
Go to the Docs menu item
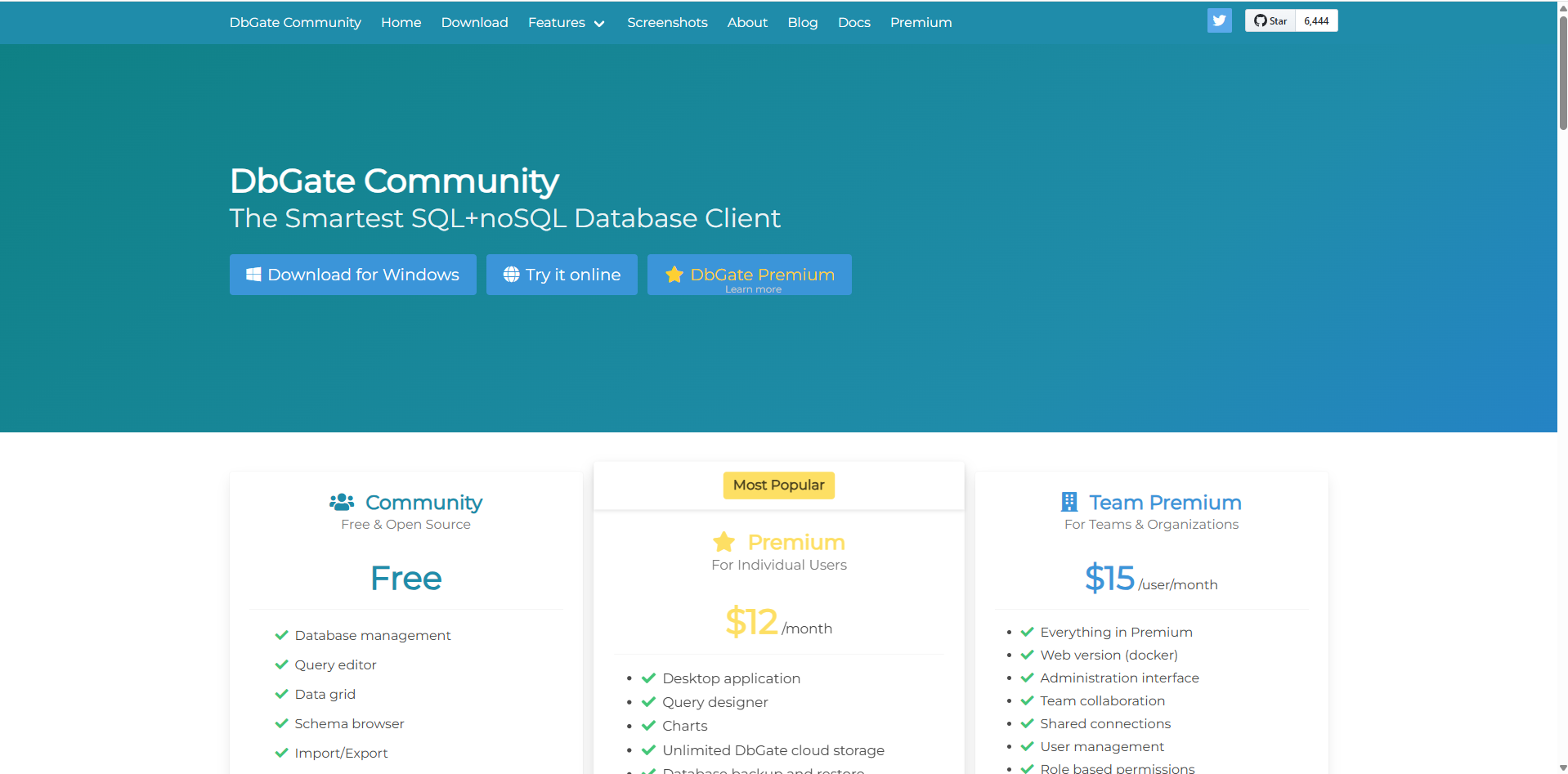tap(853, 23)
